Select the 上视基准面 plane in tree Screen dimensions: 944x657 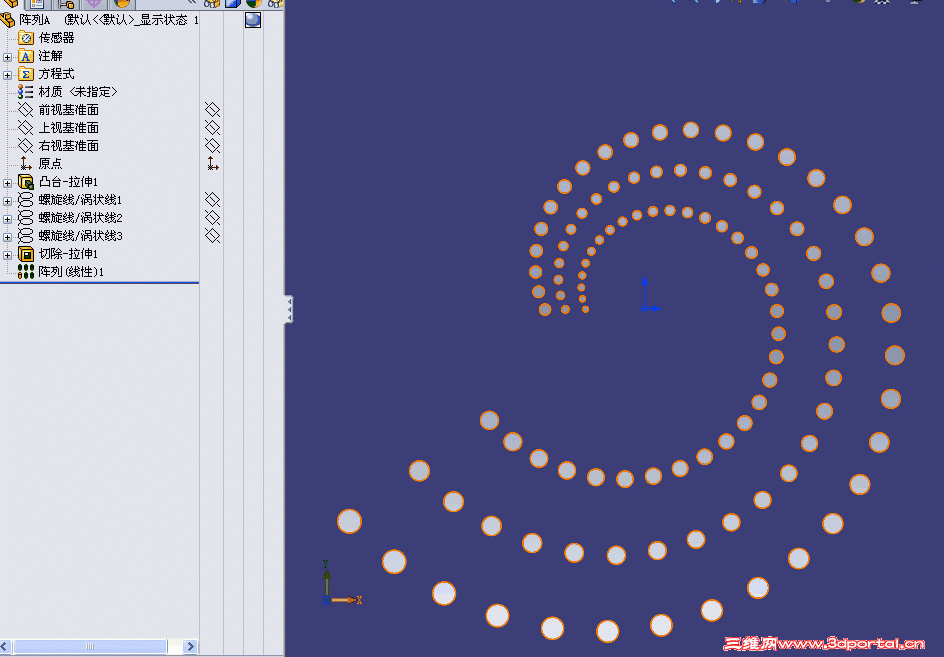[x=58, y=128]
